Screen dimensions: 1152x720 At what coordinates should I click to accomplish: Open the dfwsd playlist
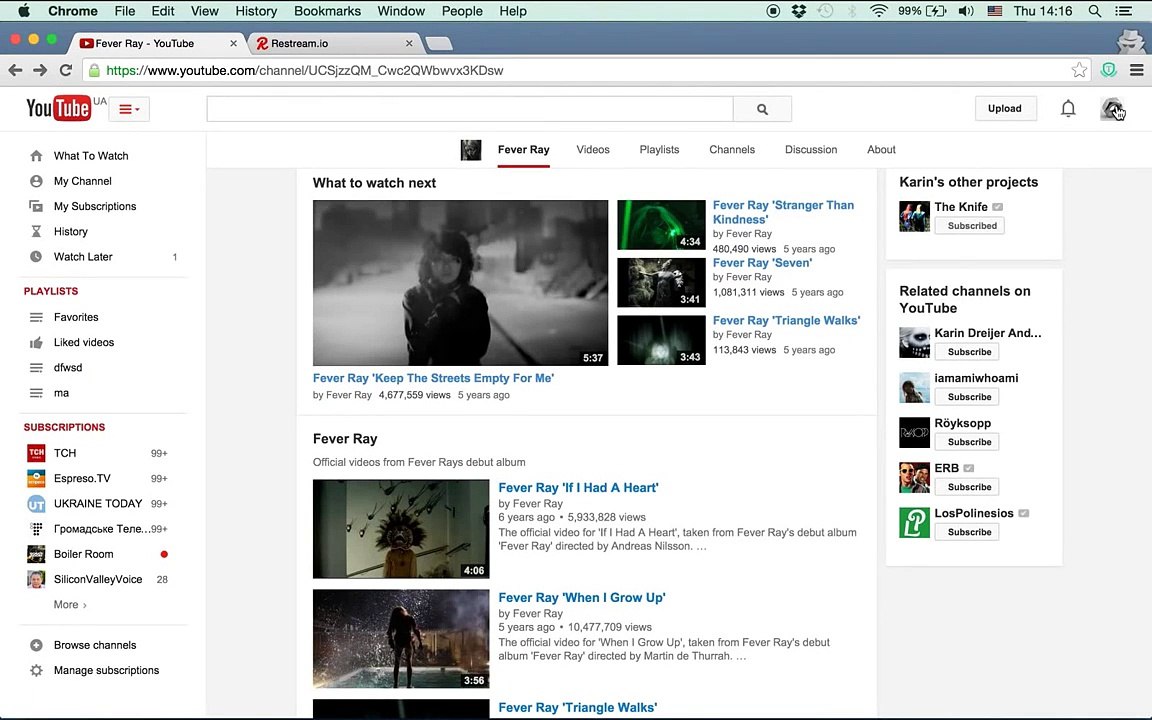(x=68, y=367)
